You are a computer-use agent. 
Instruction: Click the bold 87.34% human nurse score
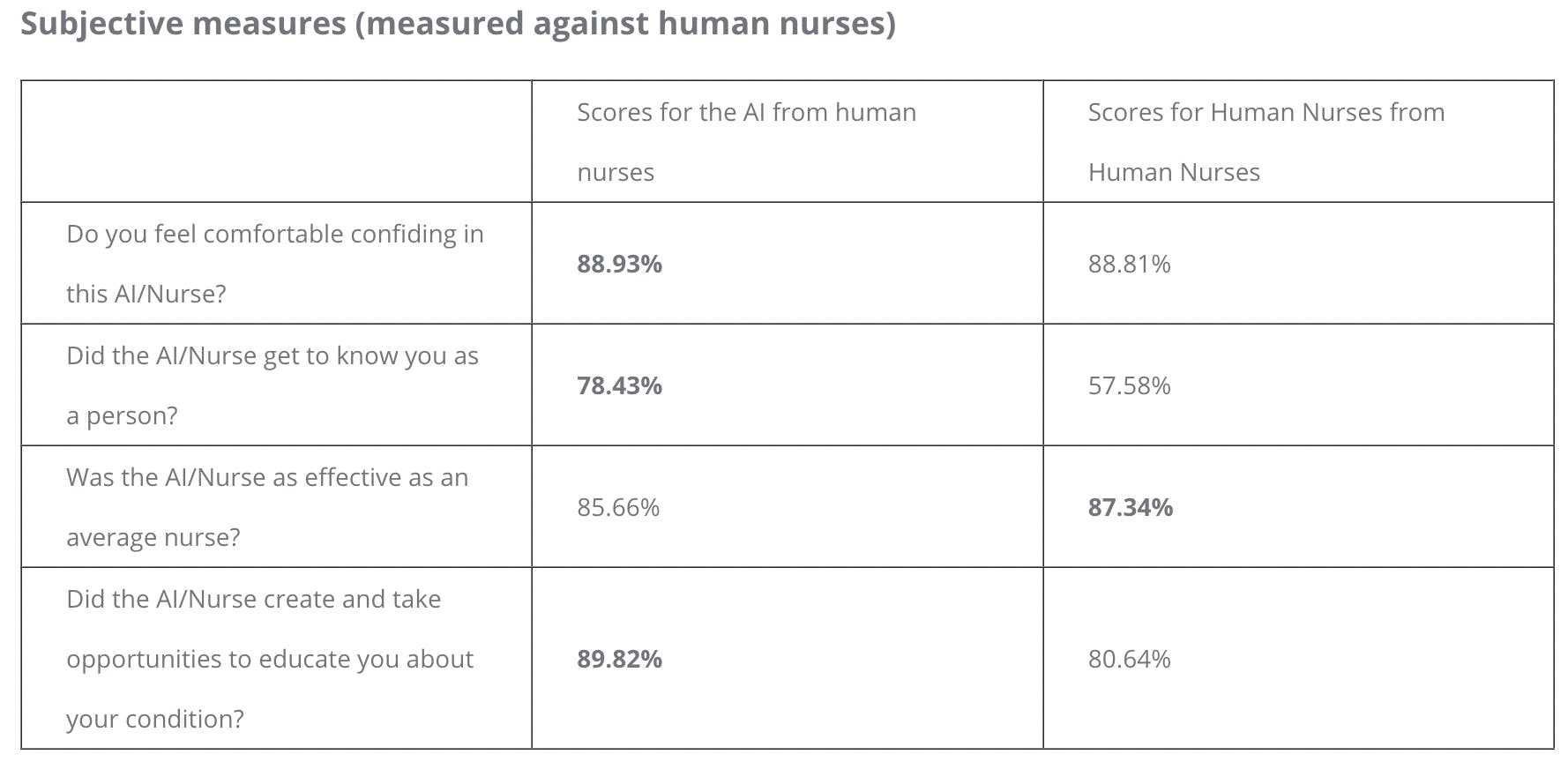click(1130, 507)
